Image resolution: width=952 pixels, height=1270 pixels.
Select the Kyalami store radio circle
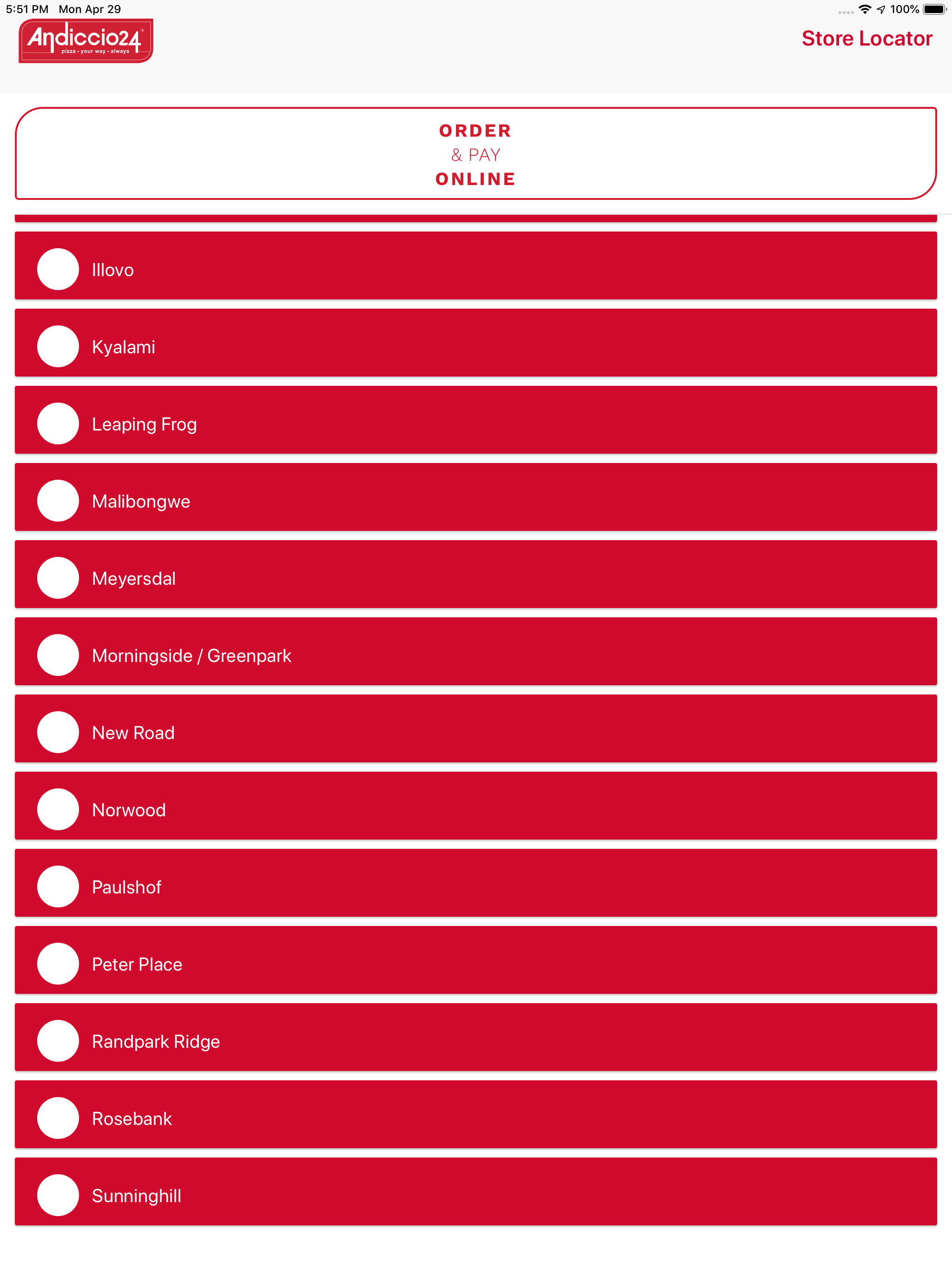click(58, 347)
